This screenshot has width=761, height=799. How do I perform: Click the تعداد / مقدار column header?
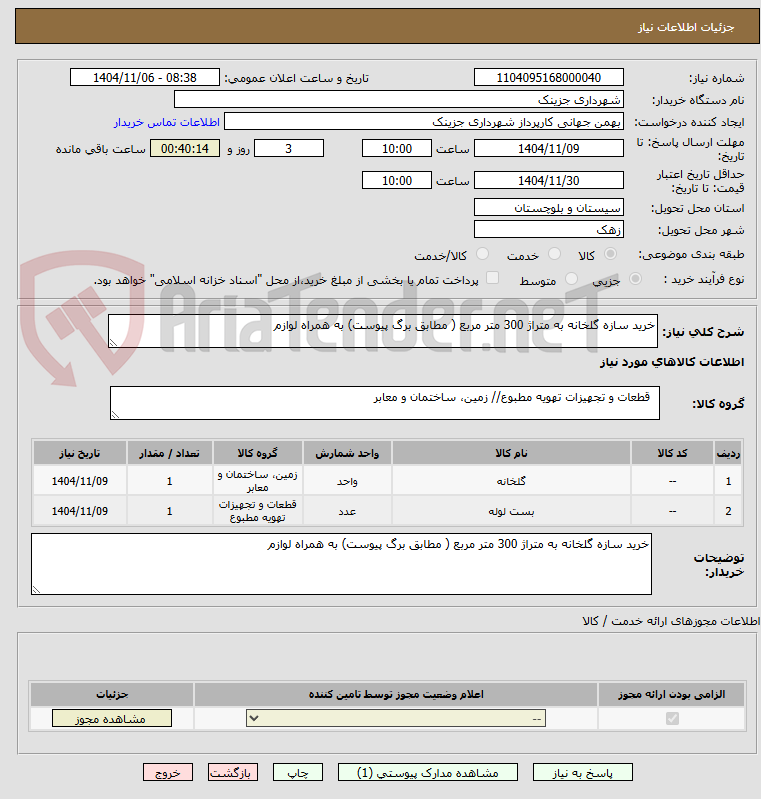[x=170, y=453]
